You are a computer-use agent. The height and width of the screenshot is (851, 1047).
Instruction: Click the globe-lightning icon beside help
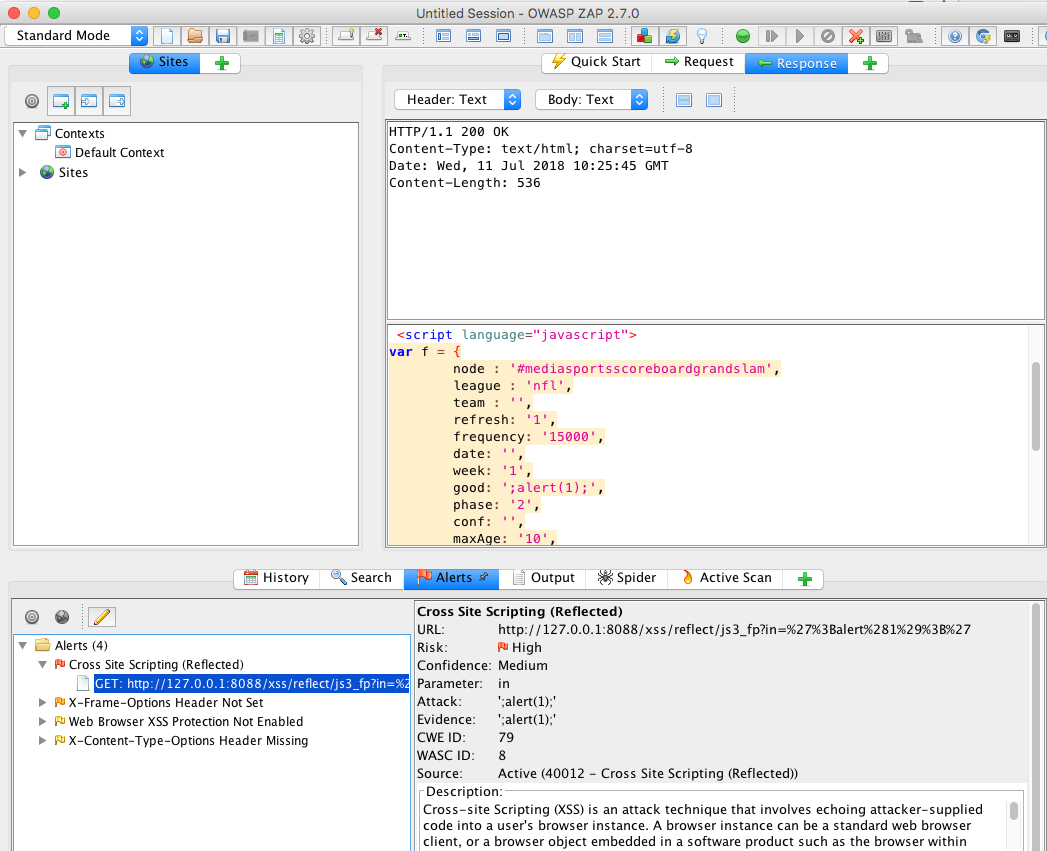983,35
